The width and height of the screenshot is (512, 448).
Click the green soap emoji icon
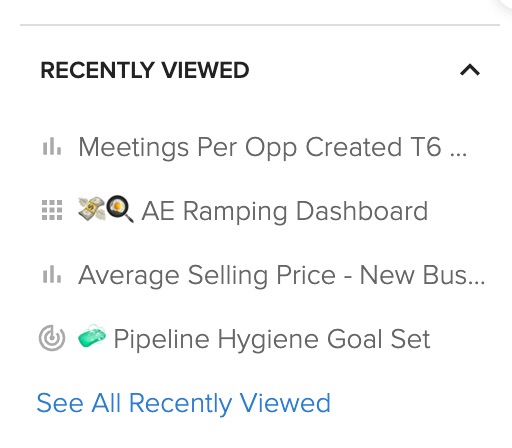pos(92,337)
